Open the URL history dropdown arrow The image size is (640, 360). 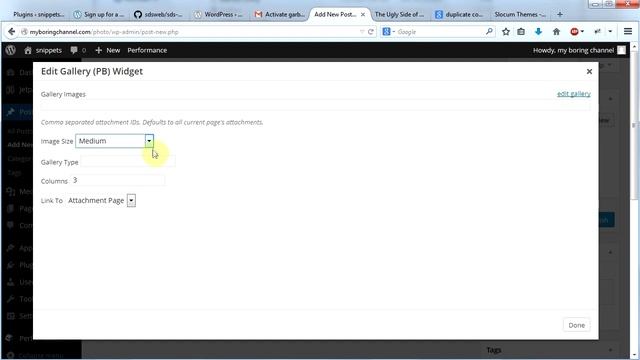[x=362, y=31]
